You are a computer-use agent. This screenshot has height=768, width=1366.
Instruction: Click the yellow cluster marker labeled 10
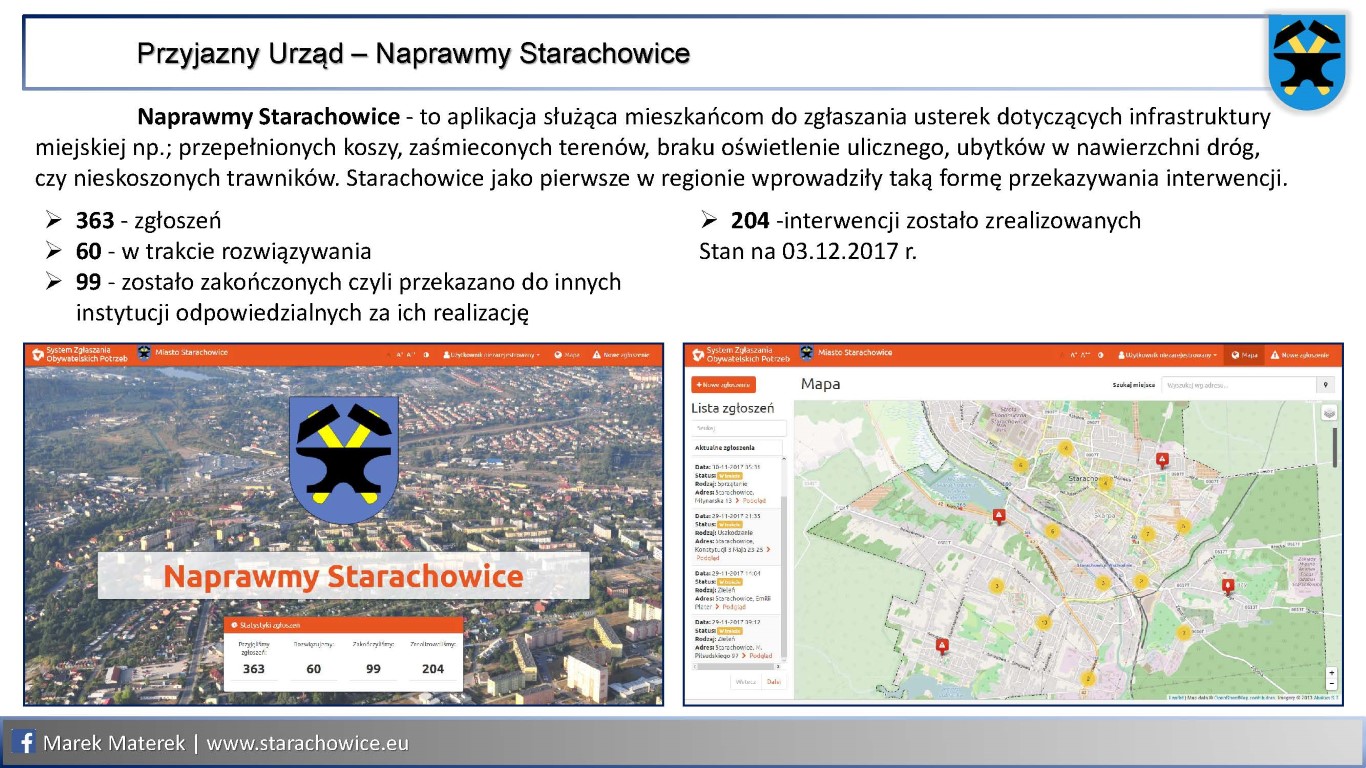[1044, 623]
